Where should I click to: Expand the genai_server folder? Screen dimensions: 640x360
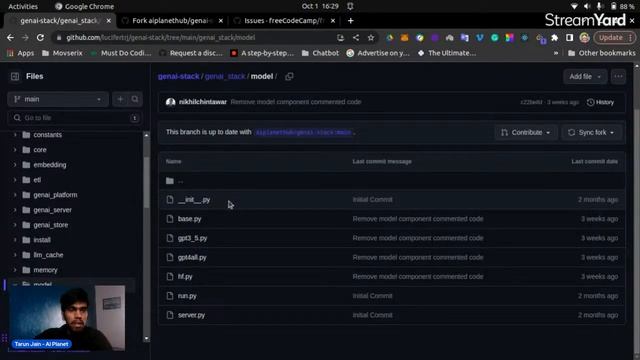point(16,210)
